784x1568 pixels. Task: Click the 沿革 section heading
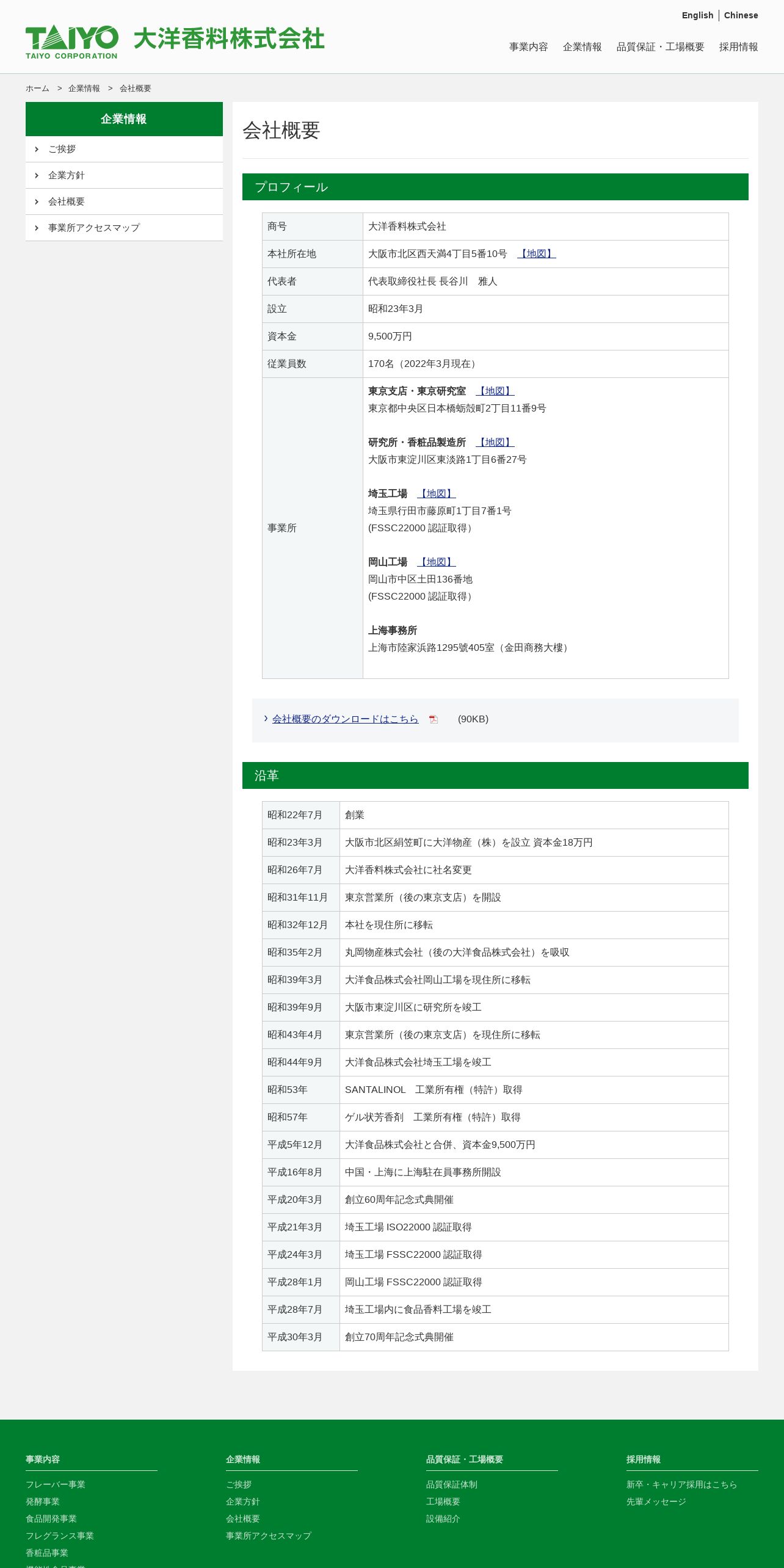(495, 775)
